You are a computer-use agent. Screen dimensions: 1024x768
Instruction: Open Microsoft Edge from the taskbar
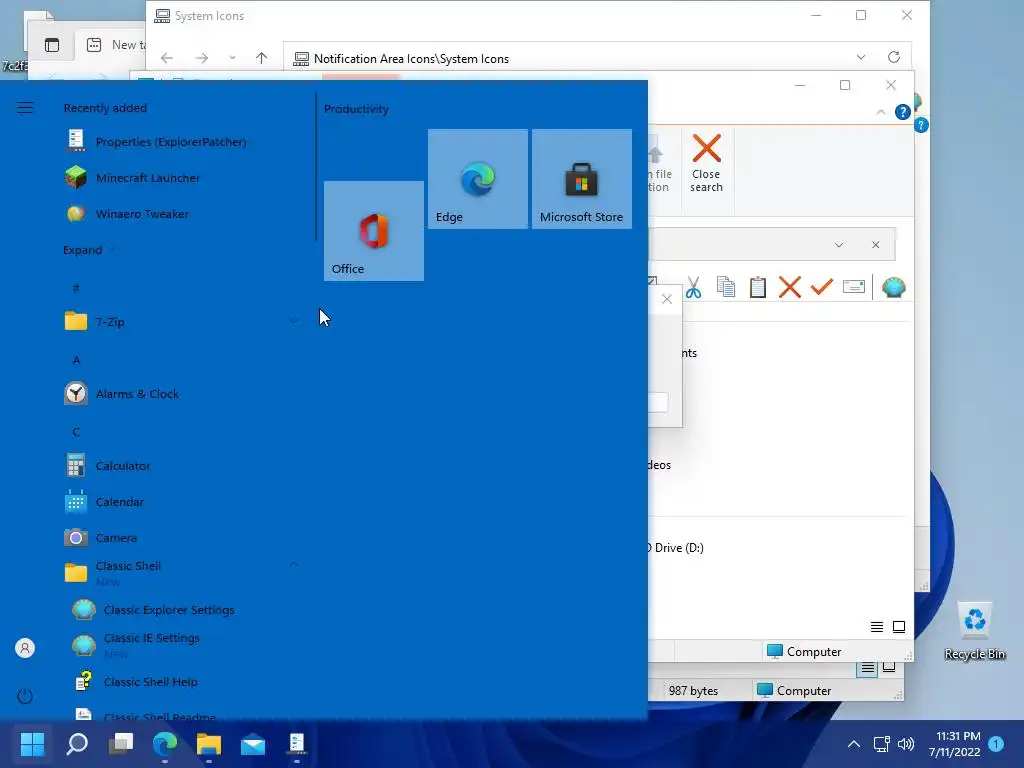tap(165, 743)
